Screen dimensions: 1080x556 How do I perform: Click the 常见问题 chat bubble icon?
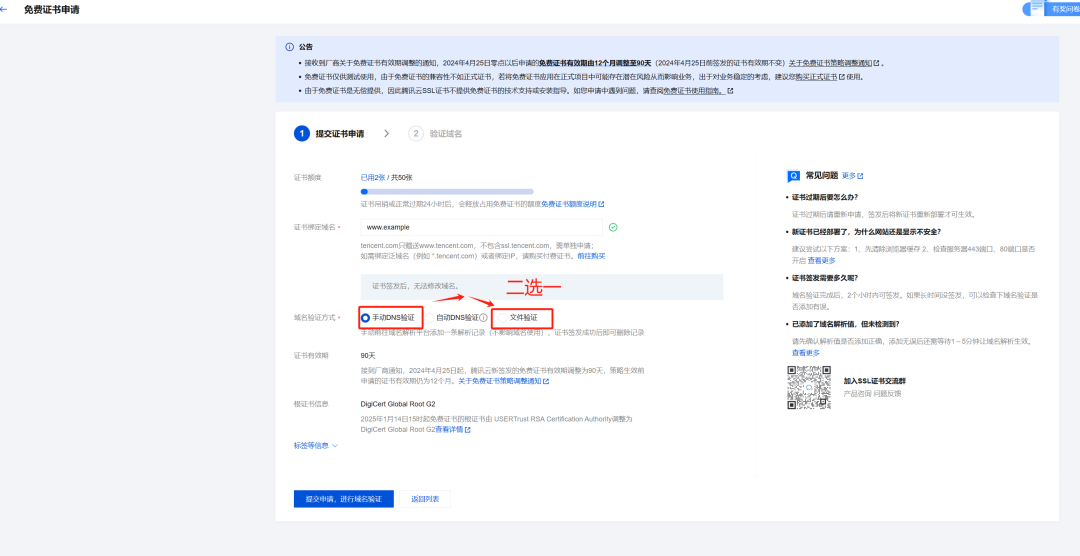[794, 175]
